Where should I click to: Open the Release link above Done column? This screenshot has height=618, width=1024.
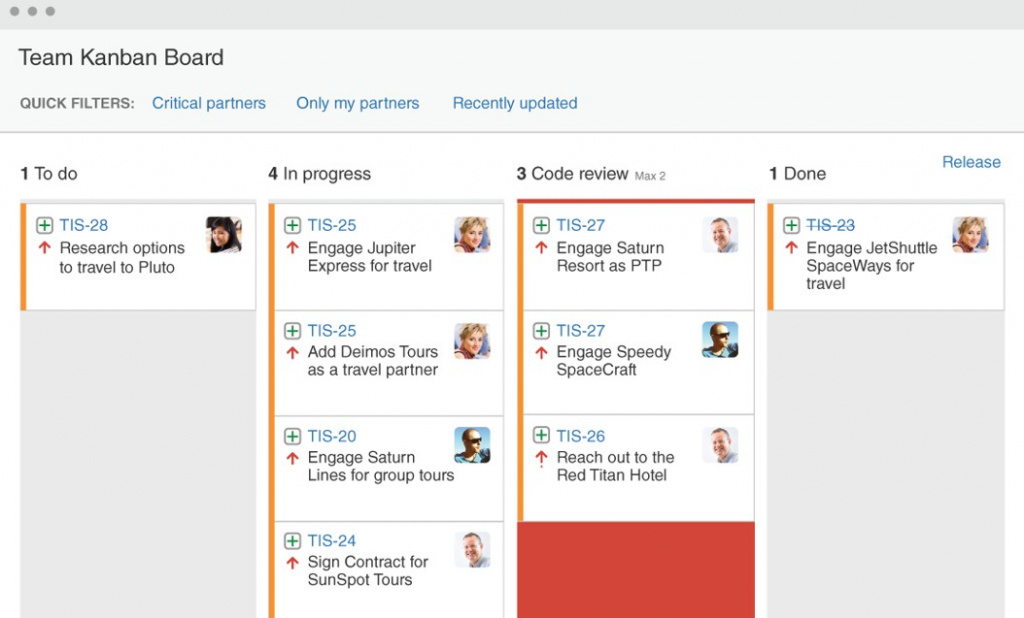coord(971,162)
